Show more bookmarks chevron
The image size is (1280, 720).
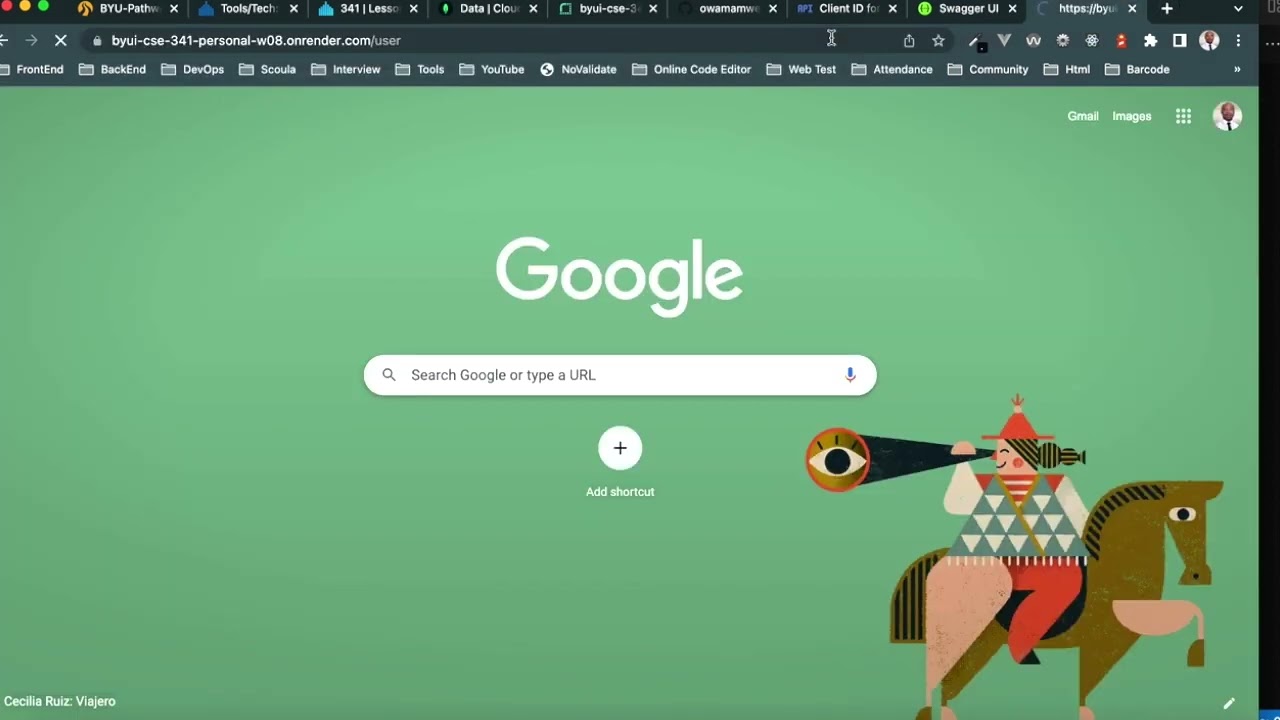point(1237,70)
